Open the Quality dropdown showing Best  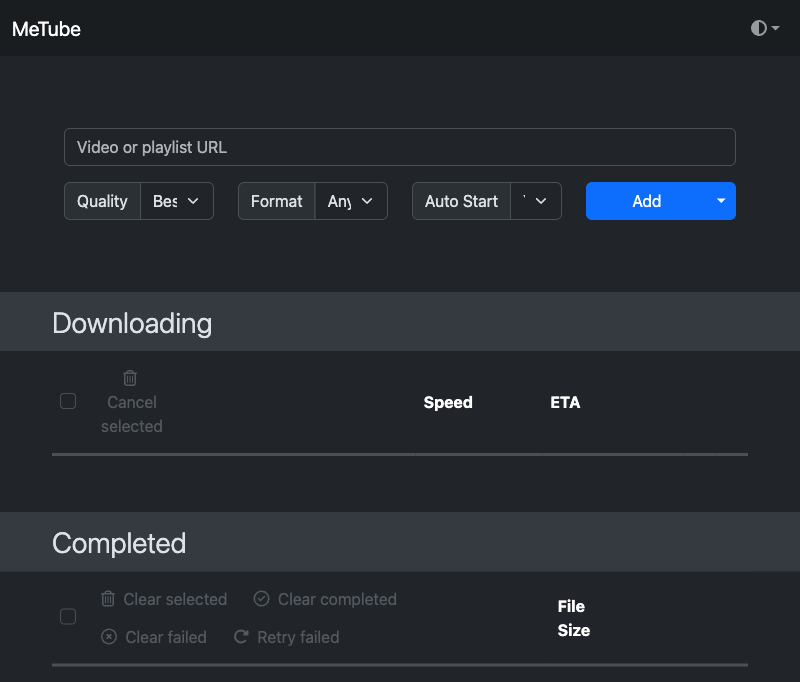pyautogui.click(x=177, y=201)
